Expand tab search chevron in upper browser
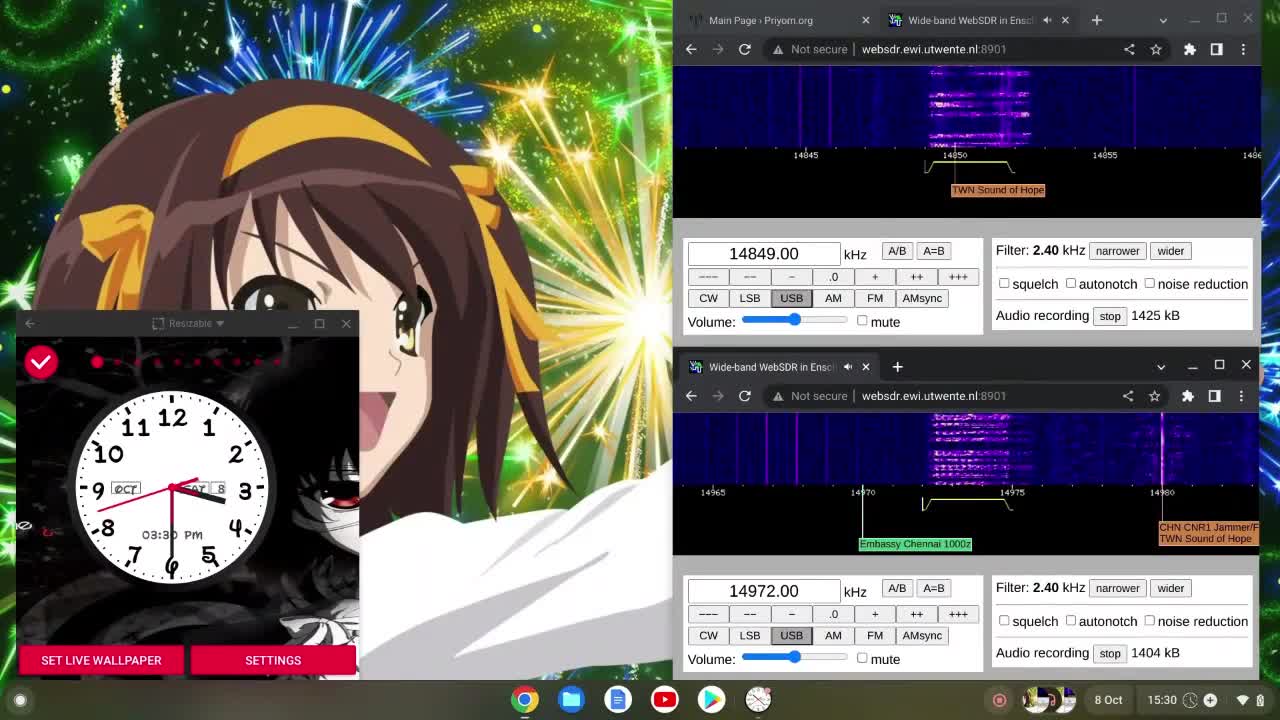The image size is (1280, 720). pyautogui.click(x=1163, y=20)
